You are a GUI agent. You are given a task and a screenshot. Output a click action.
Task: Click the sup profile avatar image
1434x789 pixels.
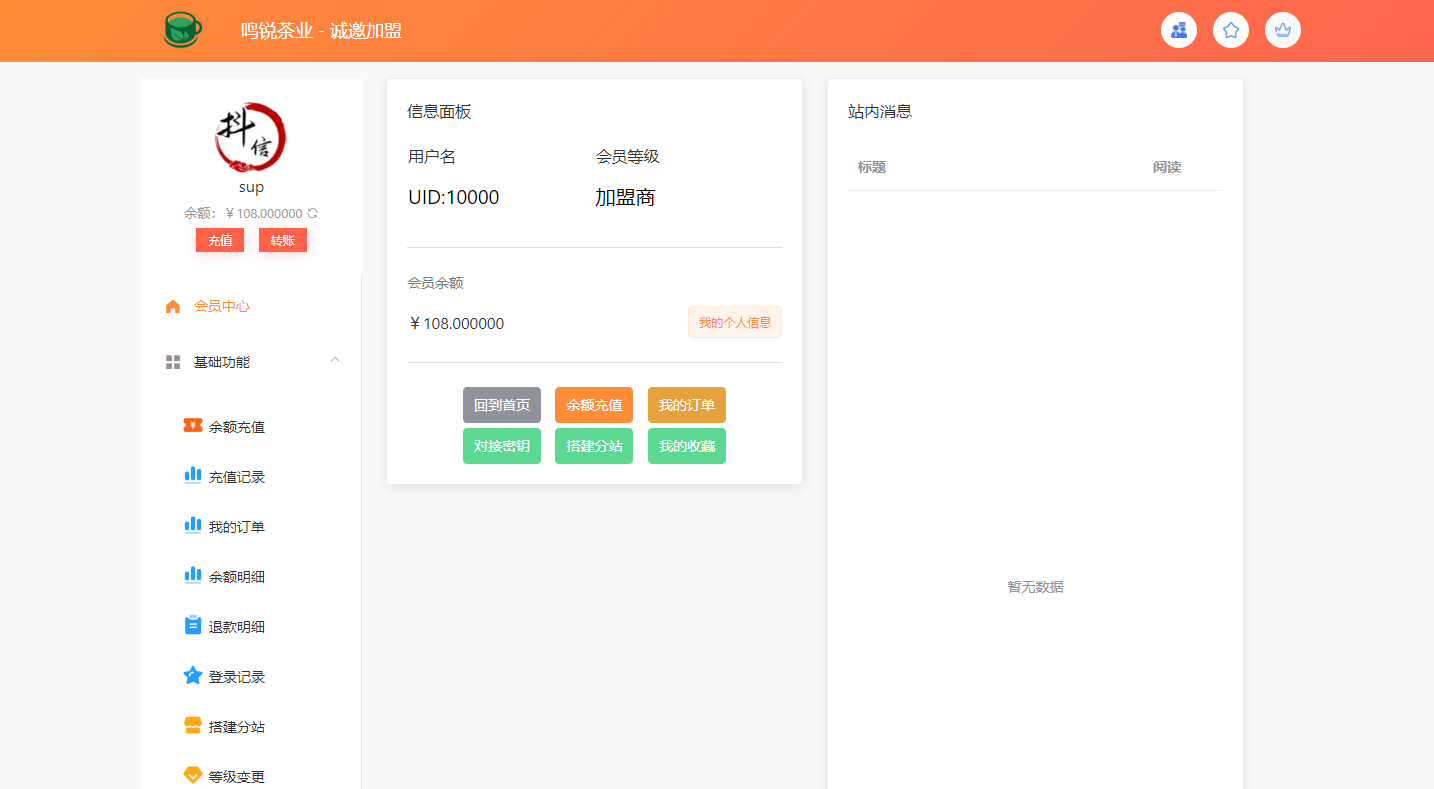(x=251, y=136)
